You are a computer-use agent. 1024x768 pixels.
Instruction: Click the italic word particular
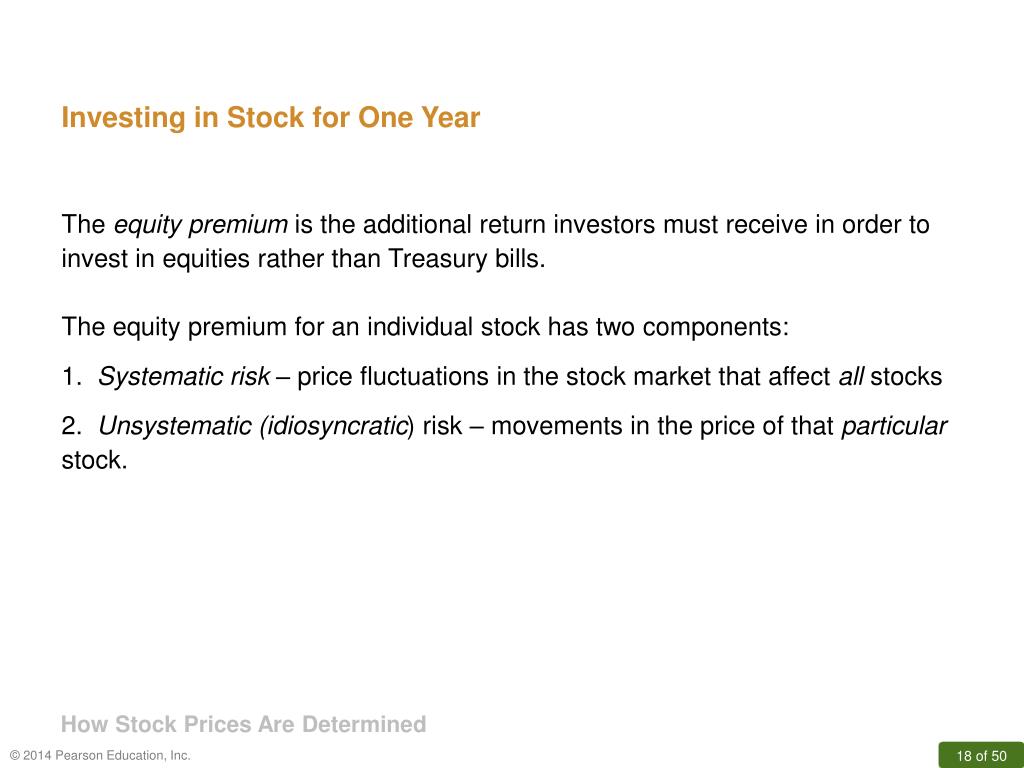[x=893, y=426]
